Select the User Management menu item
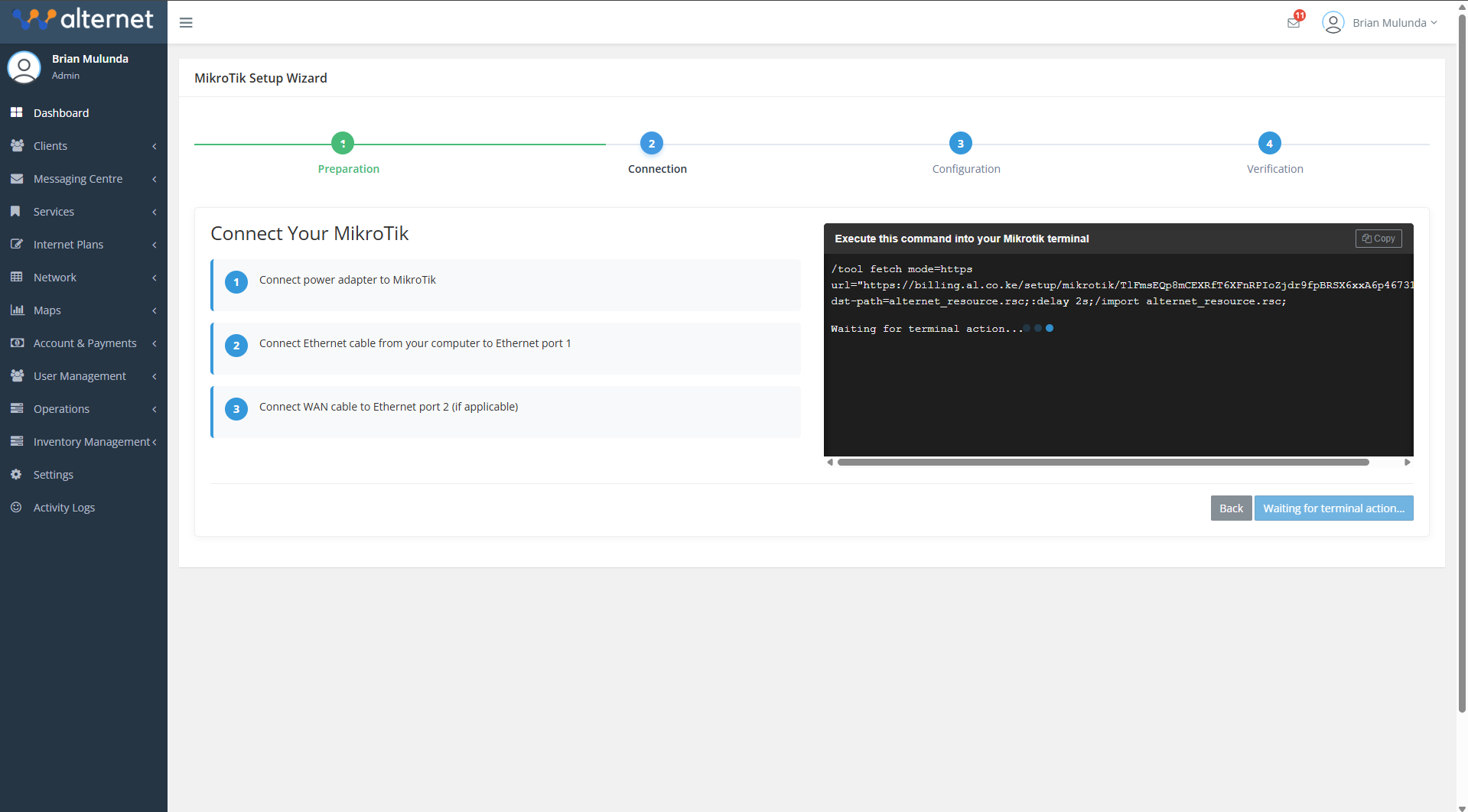This screenshot has height=812, width=1468. coord(80,375)
